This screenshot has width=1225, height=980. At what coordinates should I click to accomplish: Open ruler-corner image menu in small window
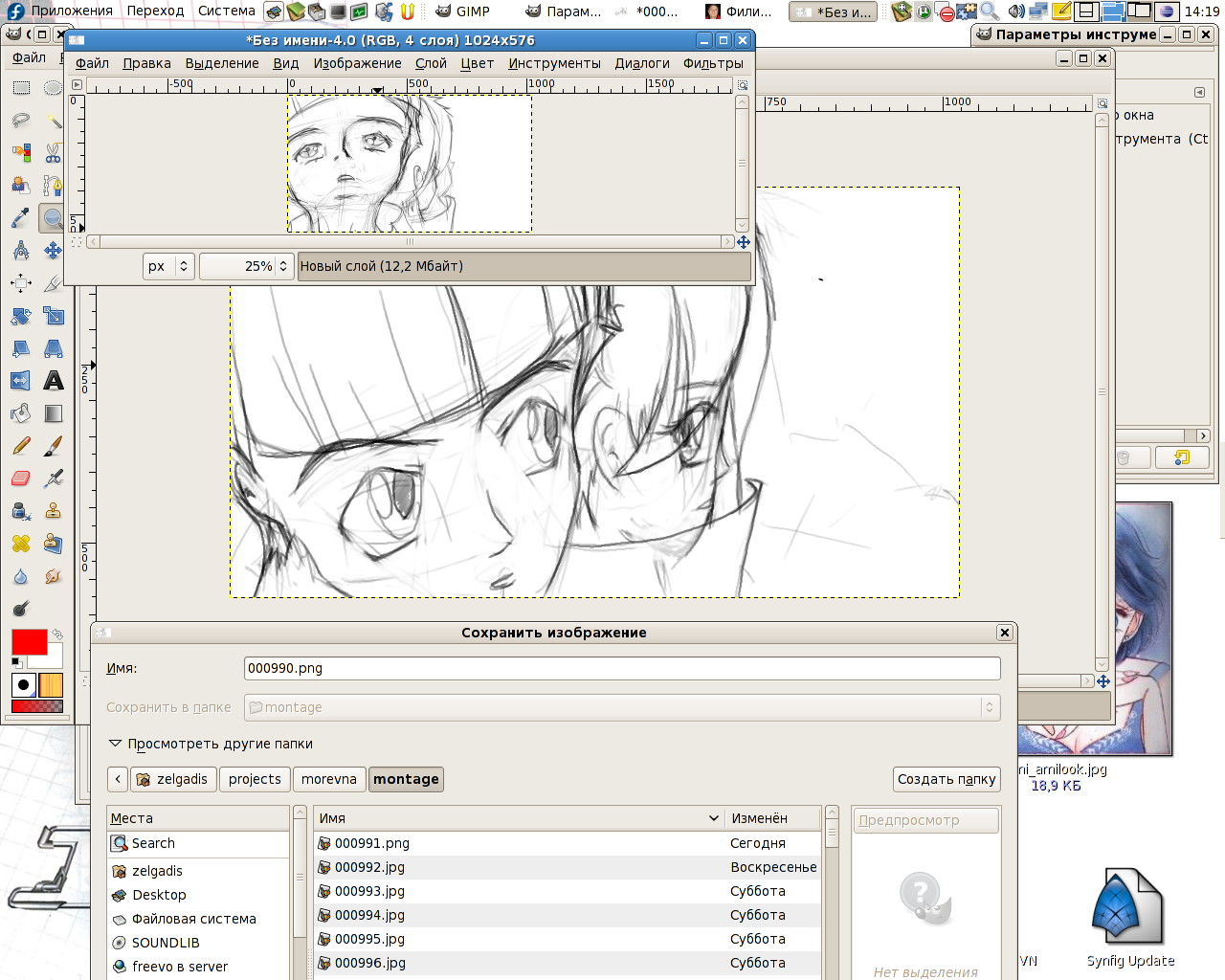(x=78, y=85)
